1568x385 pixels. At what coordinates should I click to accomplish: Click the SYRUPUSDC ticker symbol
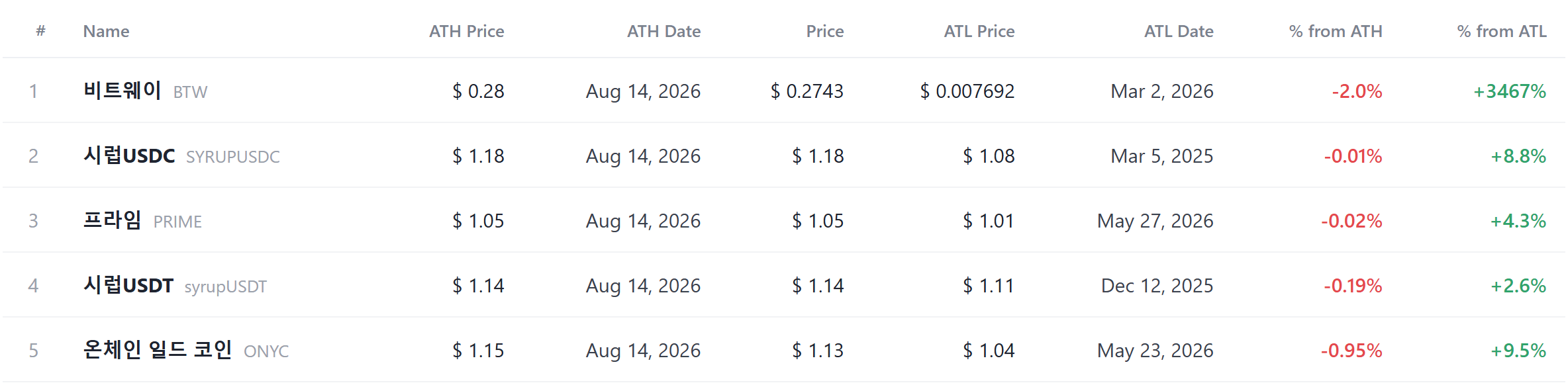click(x=232, y=157)
